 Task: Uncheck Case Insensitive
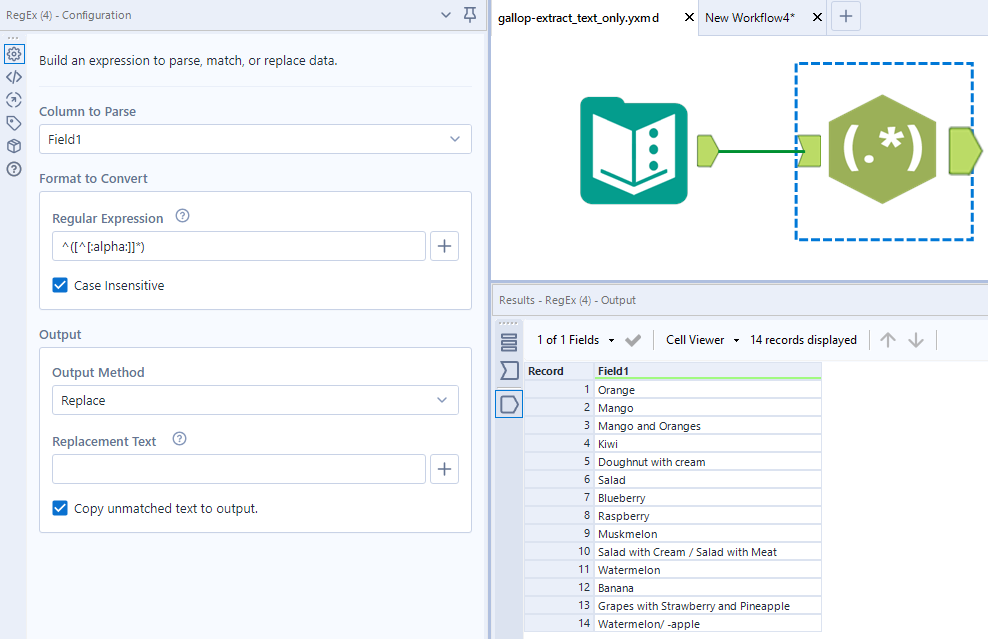[x=60, y=285]
